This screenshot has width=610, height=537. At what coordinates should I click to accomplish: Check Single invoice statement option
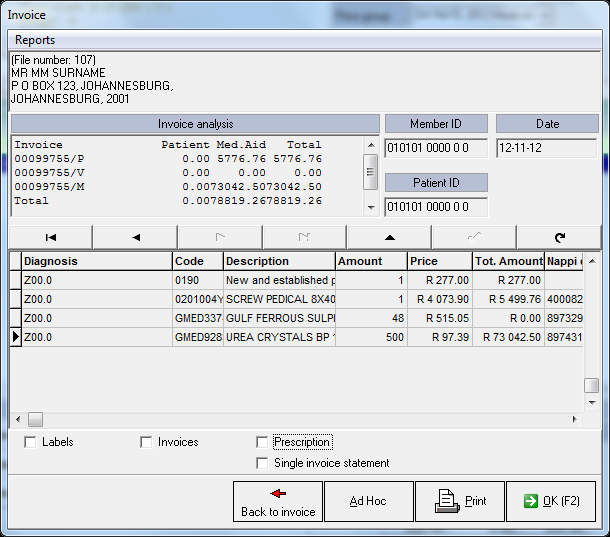(x=263, y=463)
